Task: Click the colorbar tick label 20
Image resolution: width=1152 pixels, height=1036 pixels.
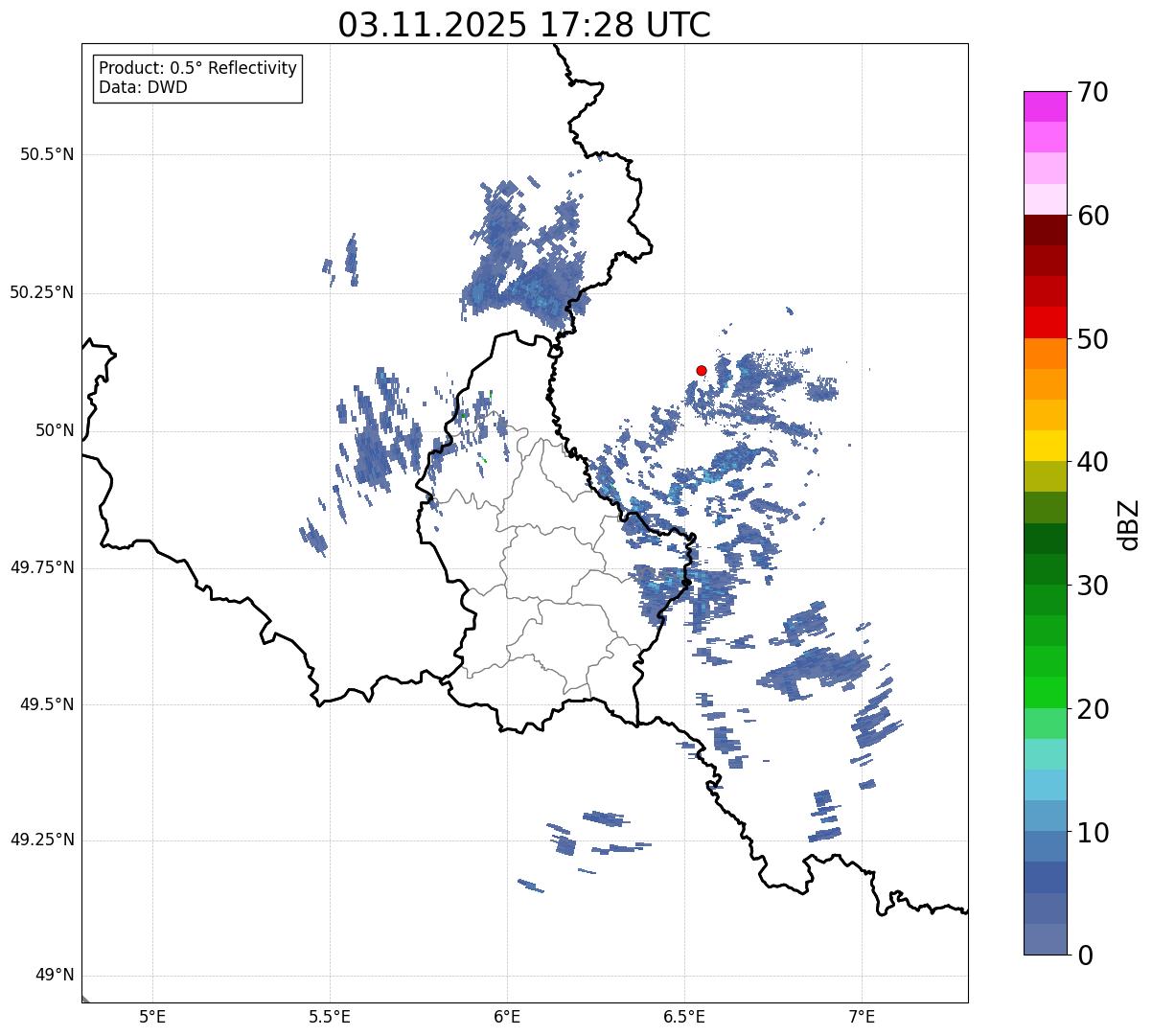Action: coord(1094,709)
